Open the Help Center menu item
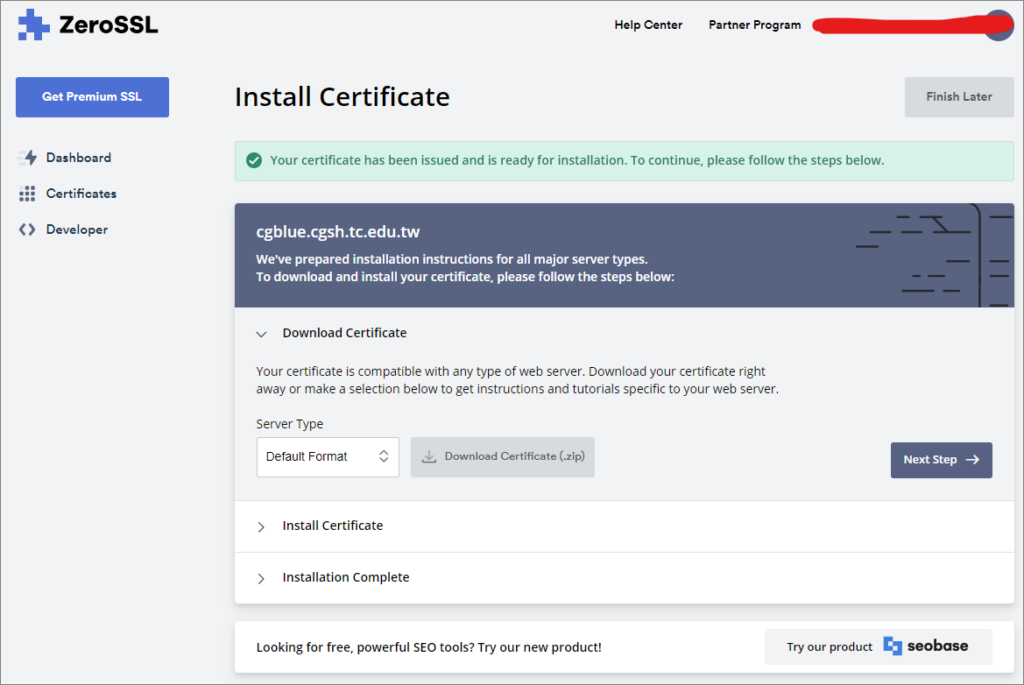The width and height of the screenshot is (1024, 685). click(x=648, y=25)
